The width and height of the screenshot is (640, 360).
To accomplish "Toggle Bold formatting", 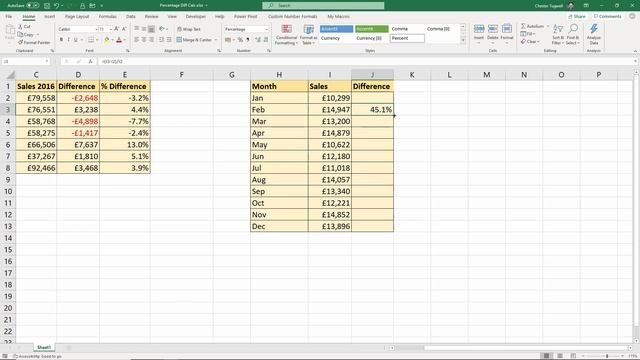I will click(61, 40).
